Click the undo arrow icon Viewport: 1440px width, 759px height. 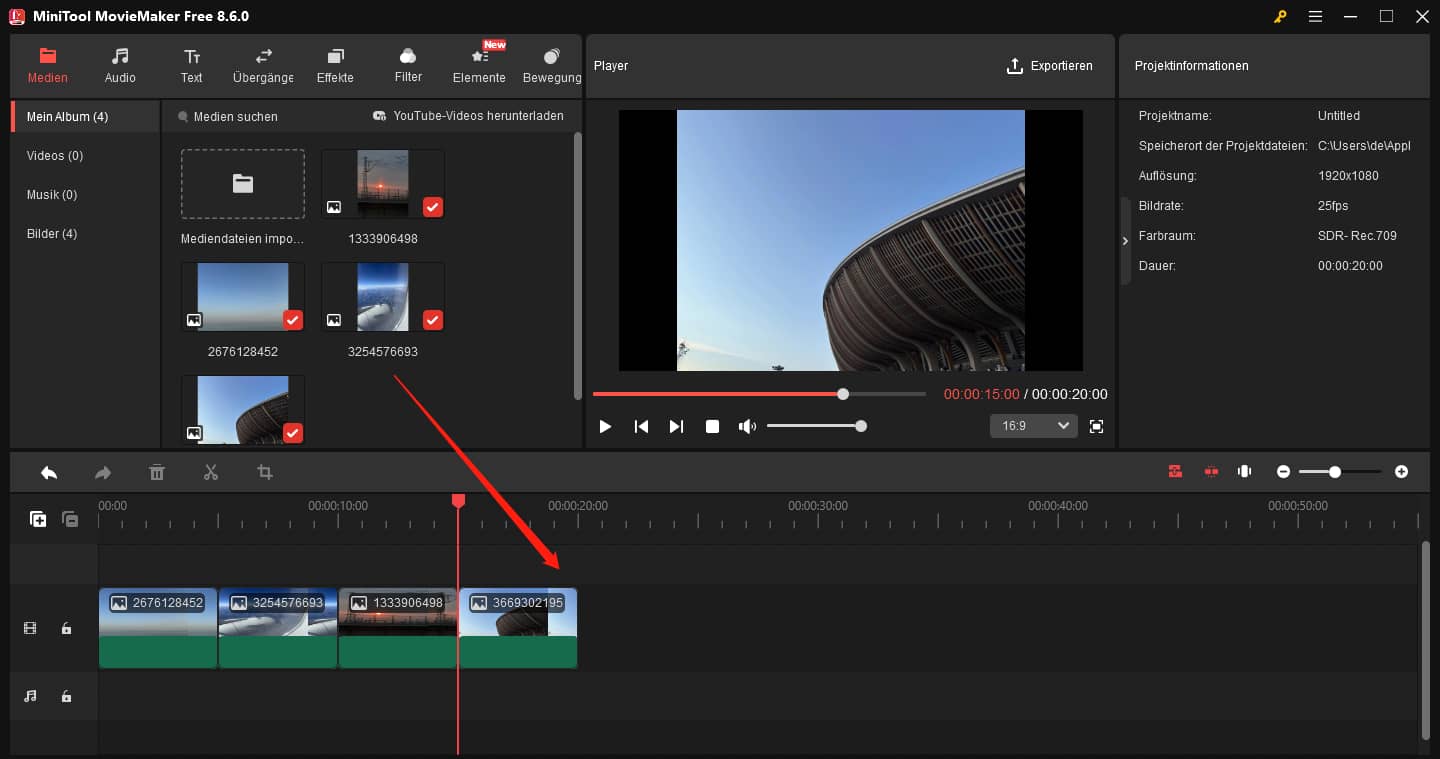[x=49, y=473]
